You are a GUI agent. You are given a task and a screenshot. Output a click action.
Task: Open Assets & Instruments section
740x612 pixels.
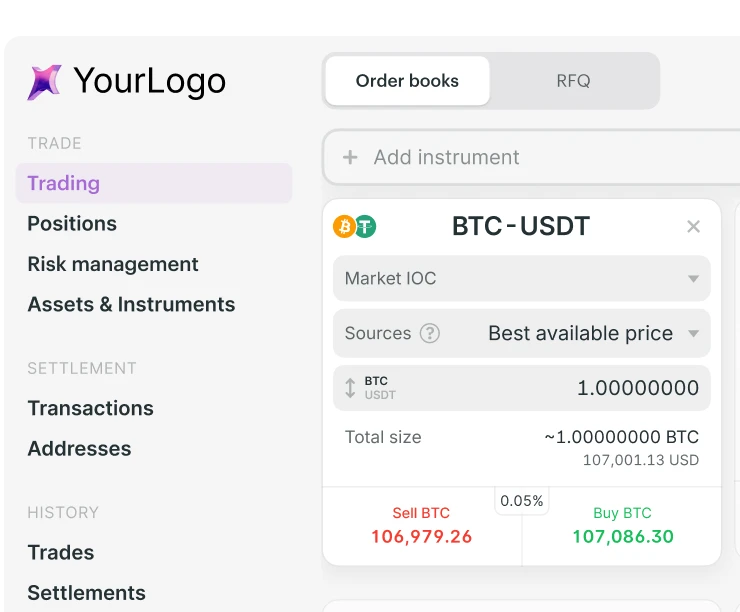point(131,305)
